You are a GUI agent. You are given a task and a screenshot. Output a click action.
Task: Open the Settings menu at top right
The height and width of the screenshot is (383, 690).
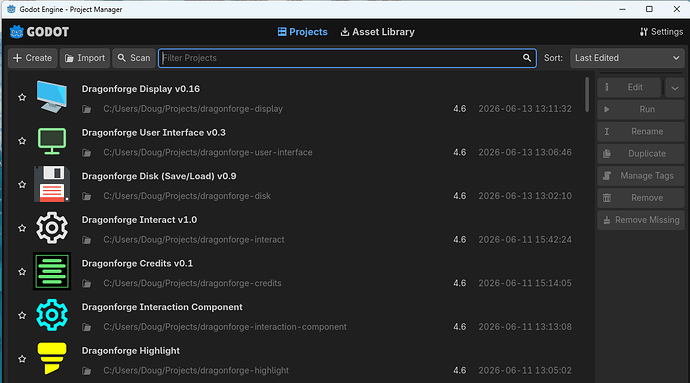661,32
